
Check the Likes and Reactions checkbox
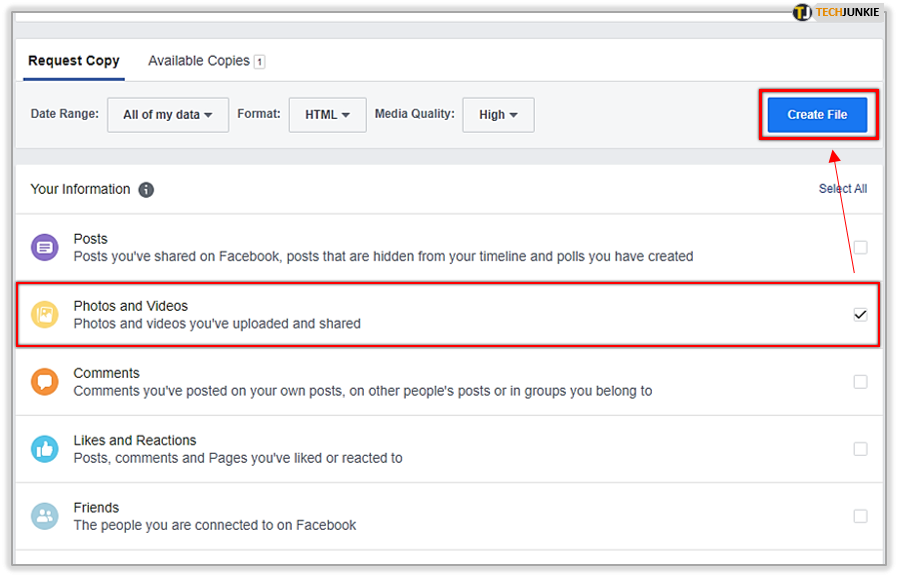860,449
